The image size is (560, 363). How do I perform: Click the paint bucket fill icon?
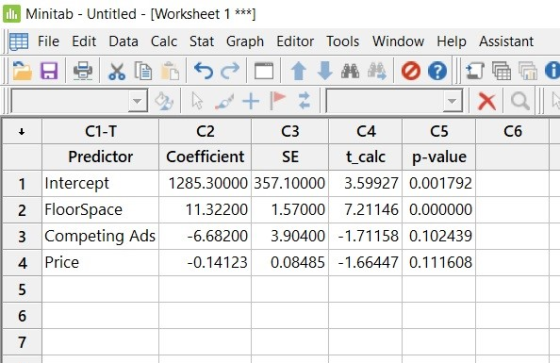pos(164,101)
